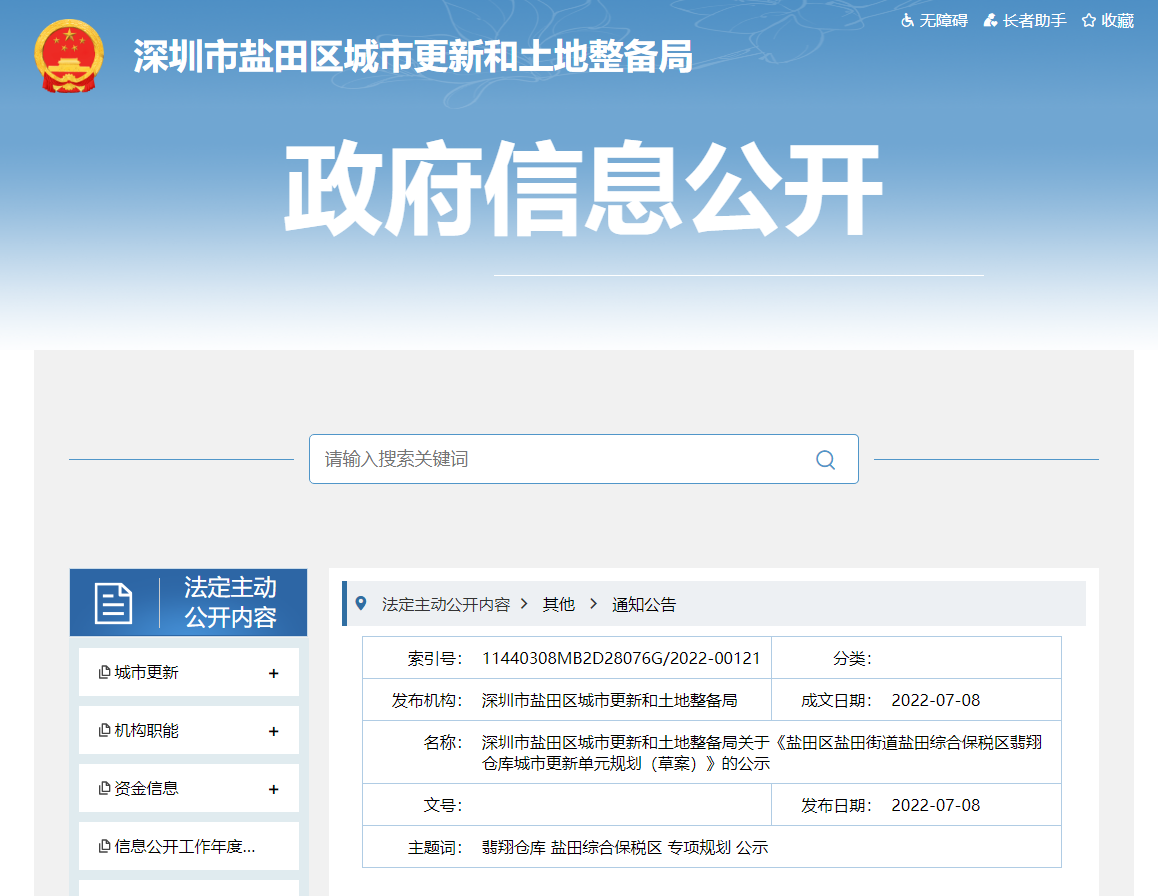Click the location pin breadcrumb icon

pos(361,603)
